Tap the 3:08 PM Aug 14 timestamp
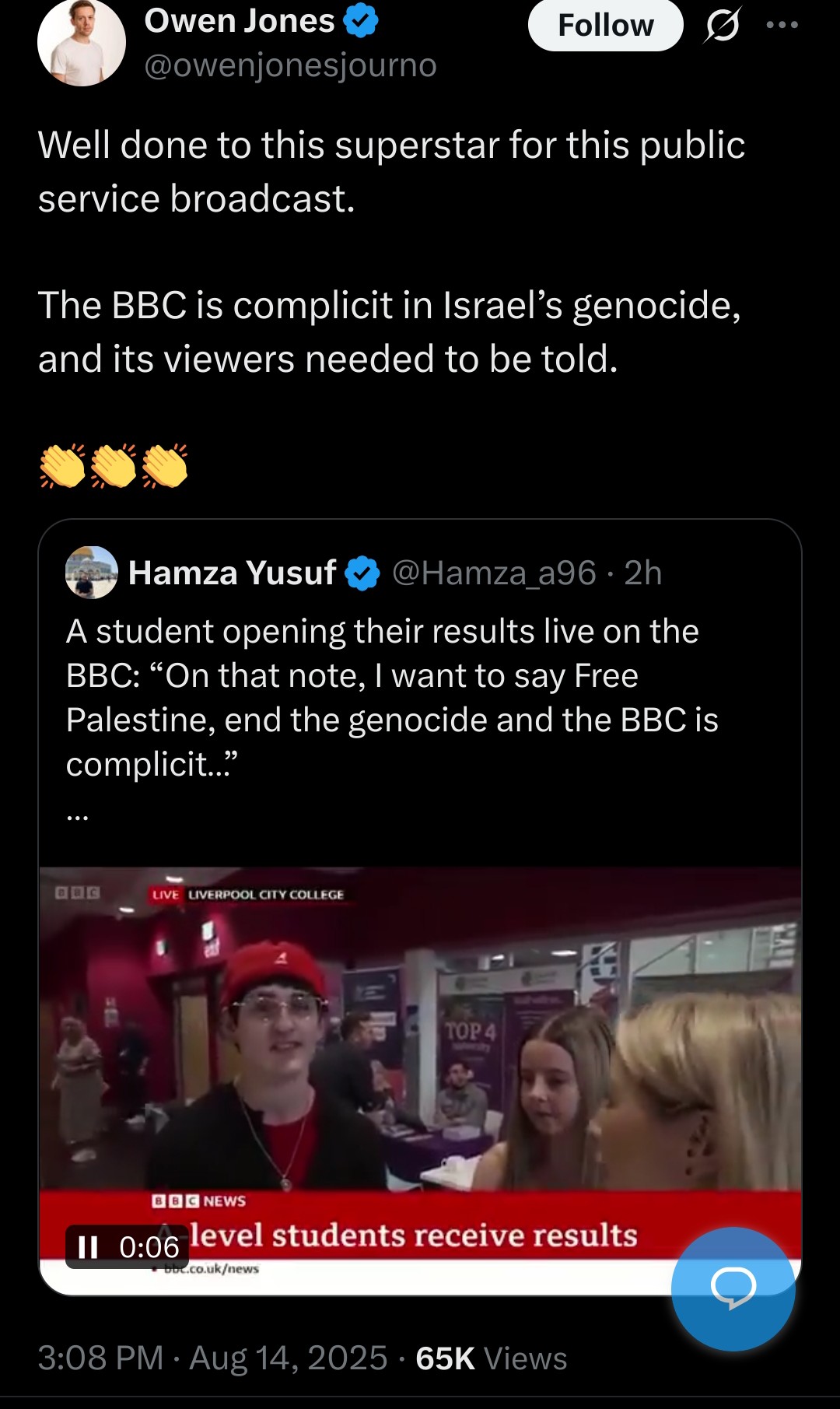Screen dimensions: 840x1409 point(212,1358)
